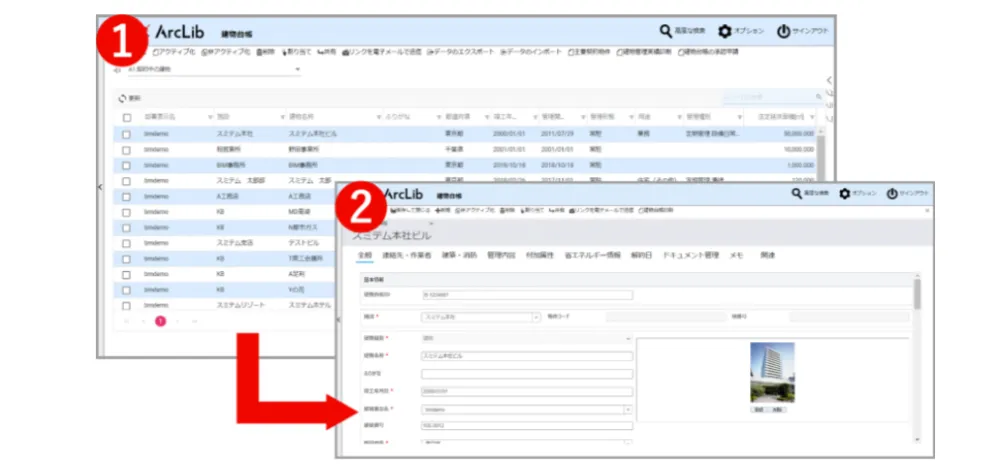This screenshot has height=470, width=1000.
Task: Click 削除 in the detail window toolbar
Action: (x=508, y=210)
